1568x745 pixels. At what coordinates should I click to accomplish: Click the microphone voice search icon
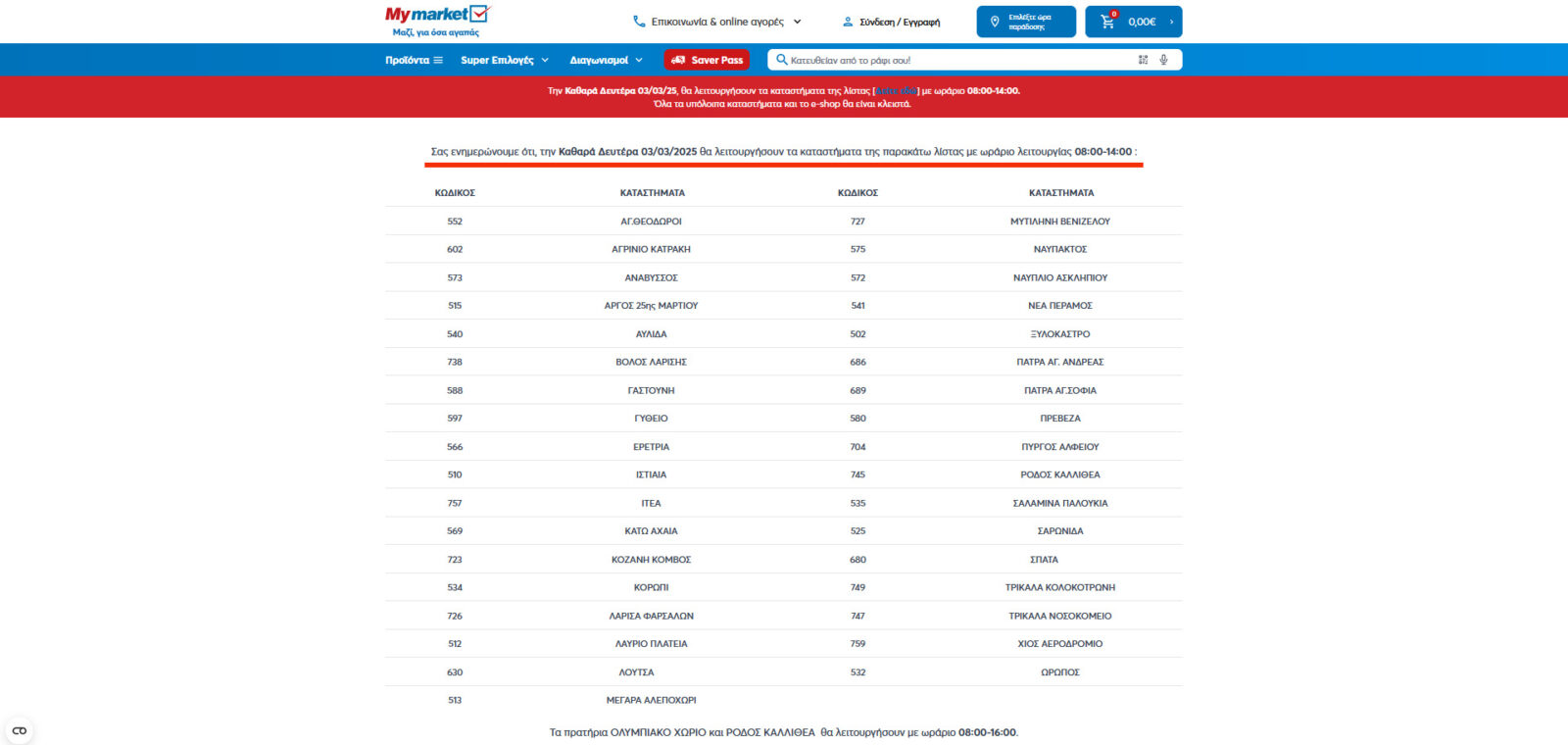click(x=1164, y=60)
